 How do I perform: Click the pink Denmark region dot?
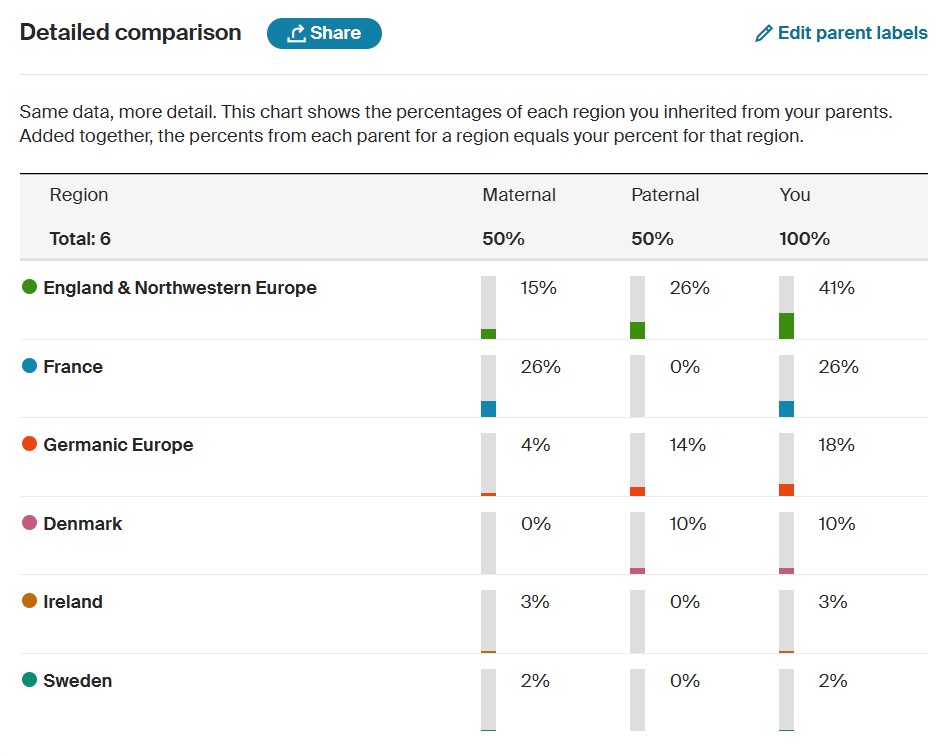pyautogui.click(x=29, y=523)
